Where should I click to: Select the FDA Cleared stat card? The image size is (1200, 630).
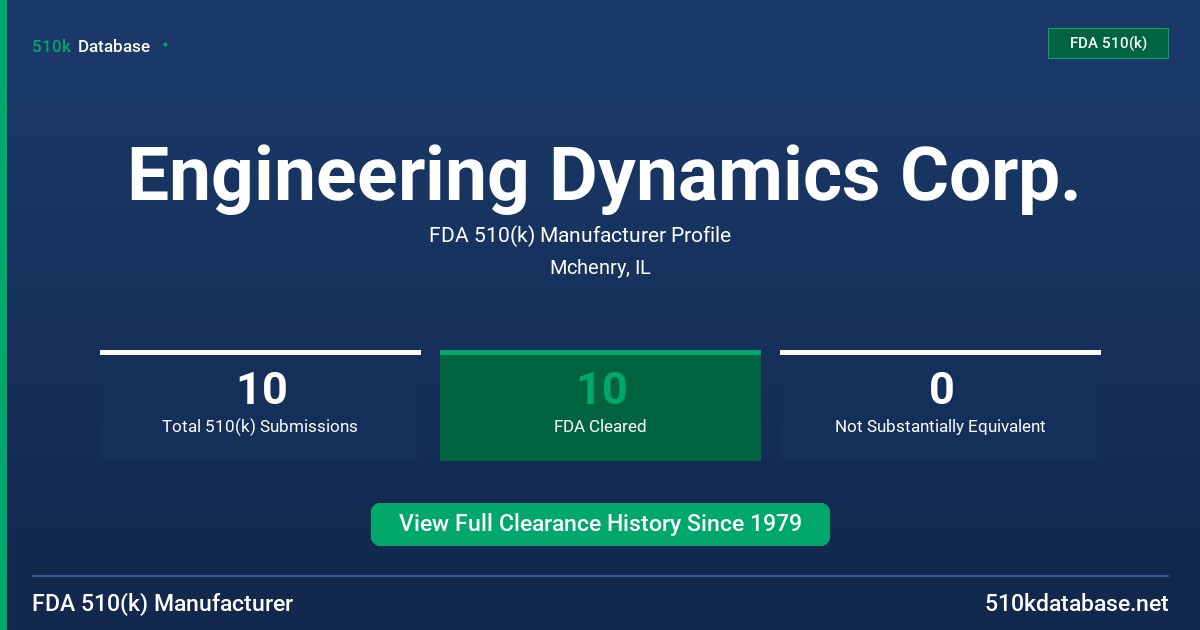600,405
